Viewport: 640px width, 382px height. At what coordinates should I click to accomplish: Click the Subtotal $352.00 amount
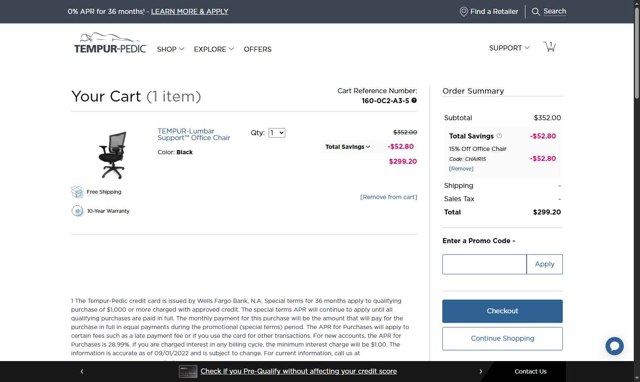click(x=547, y=118)
